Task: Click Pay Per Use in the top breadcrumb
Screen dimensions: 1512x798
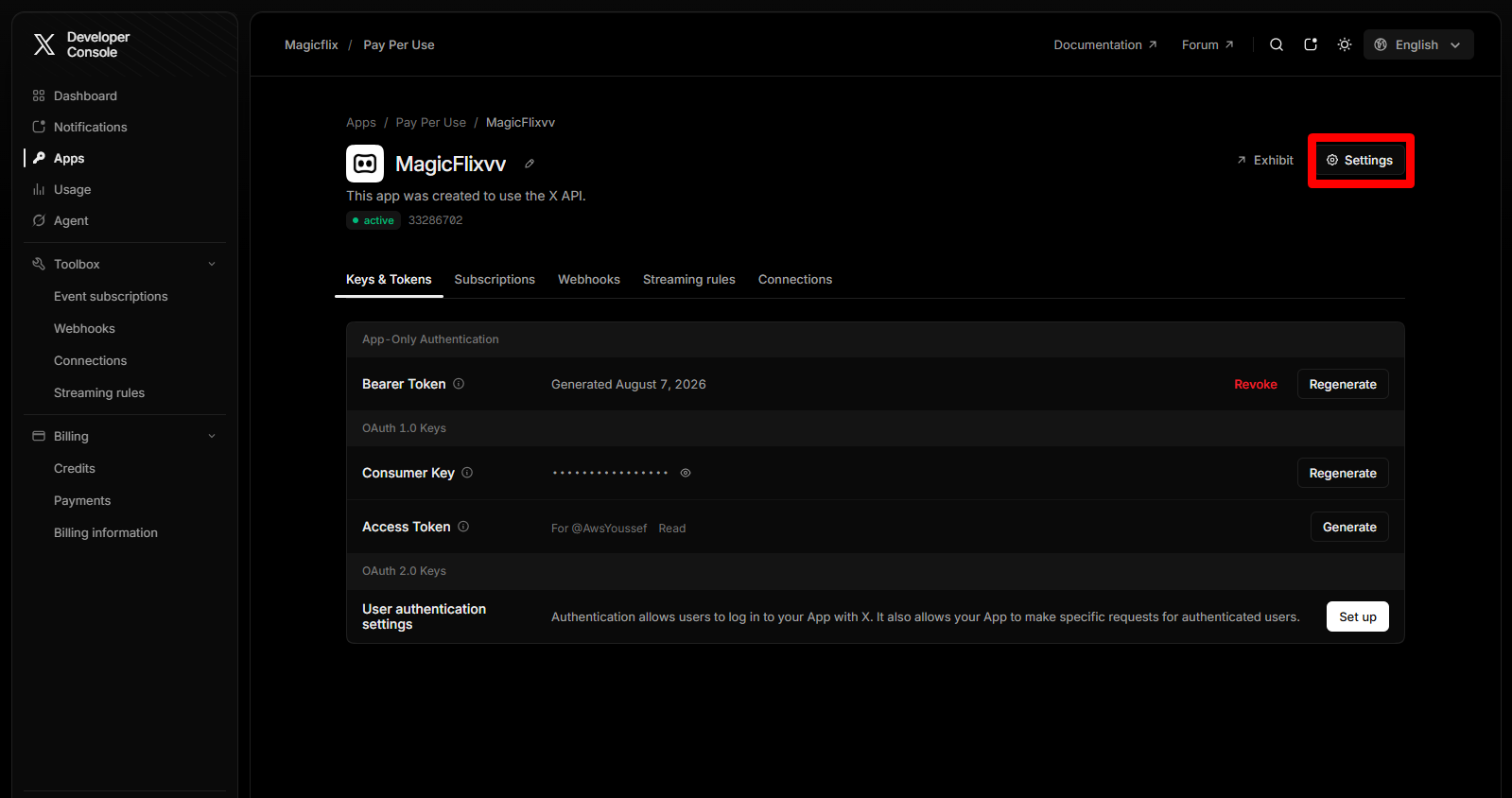Action: click(x=399, y=44)
